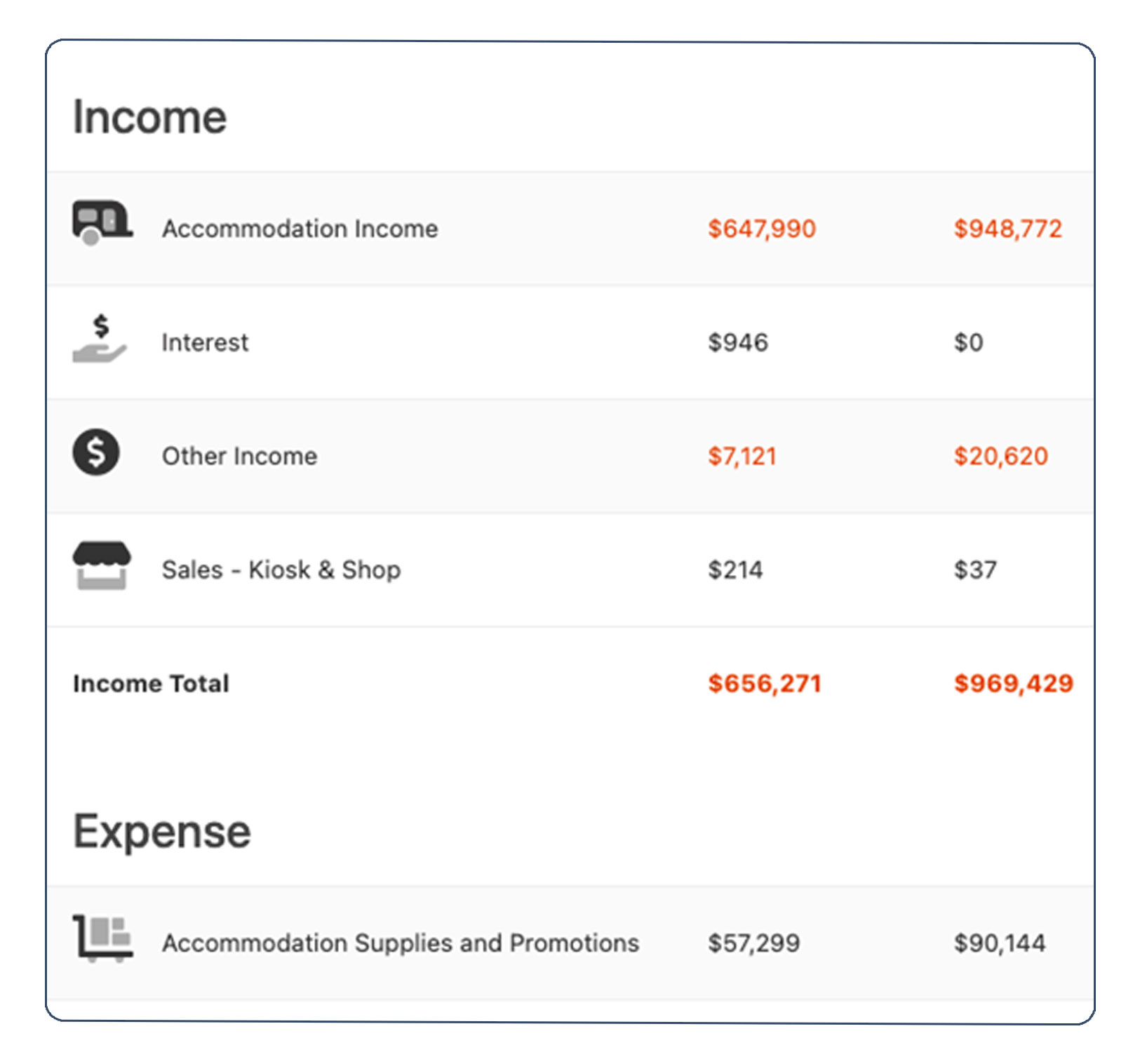
Task: Click the $7,121 Other Income amount
Action: tap(742, 456)
